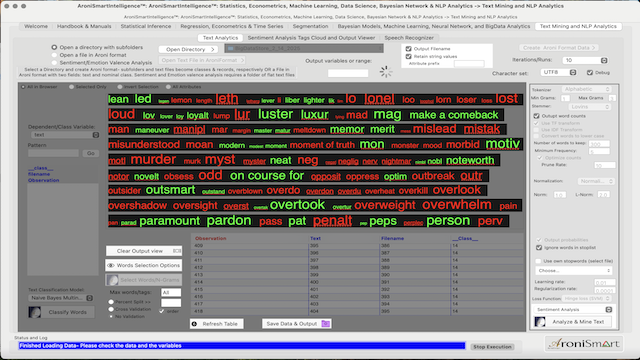
Task: Click the Stop Execution button
Action: (492, 347)
